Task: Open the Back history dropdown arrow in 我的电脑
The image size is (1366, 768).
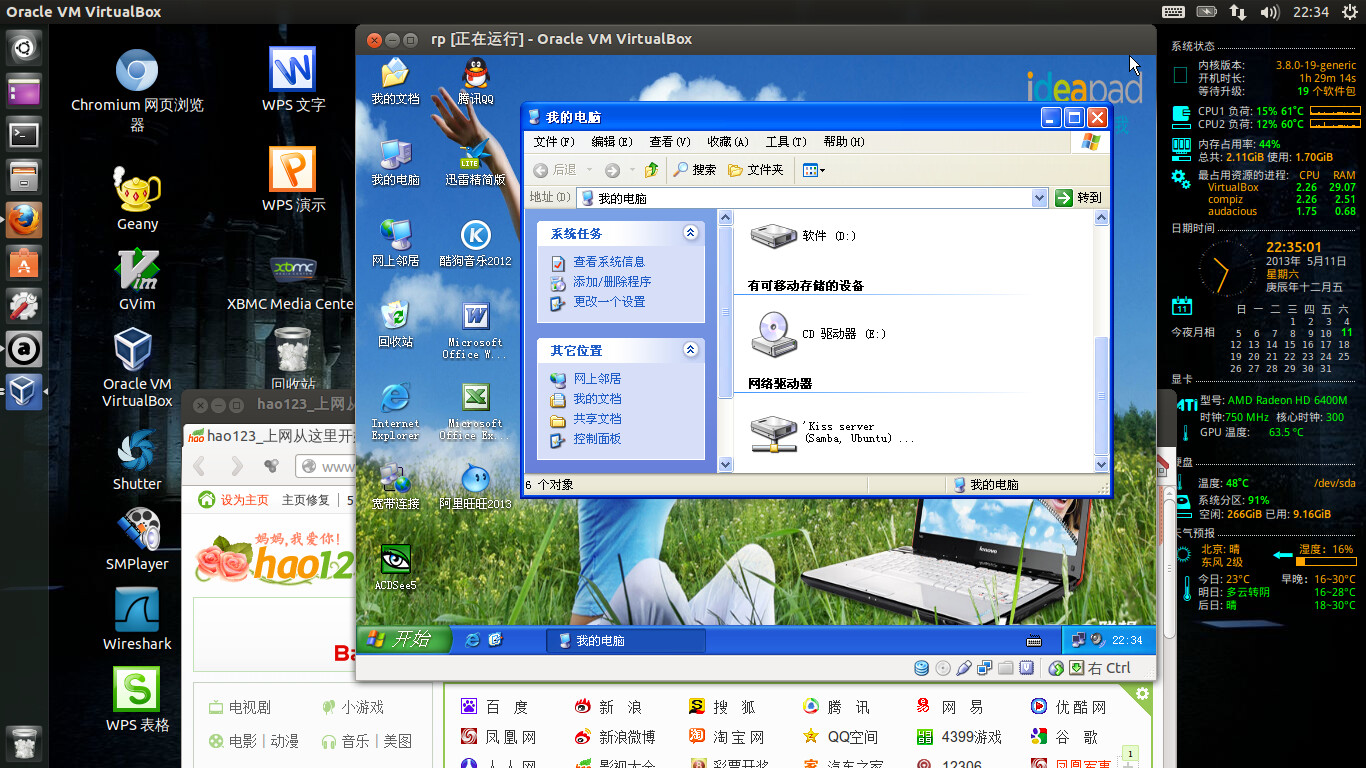Action: [x=589, y=170]
